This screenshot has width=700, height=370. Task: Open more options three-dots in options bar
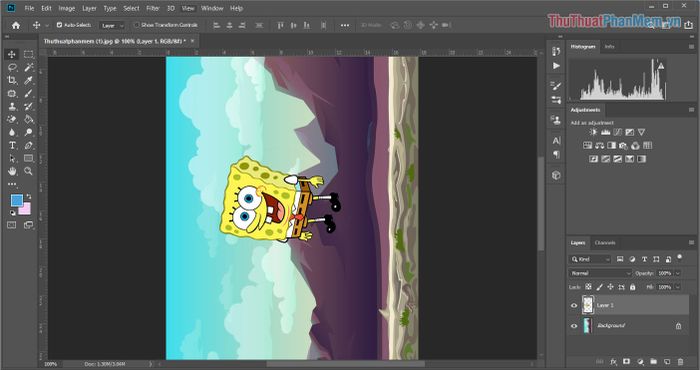pos(345,25)
